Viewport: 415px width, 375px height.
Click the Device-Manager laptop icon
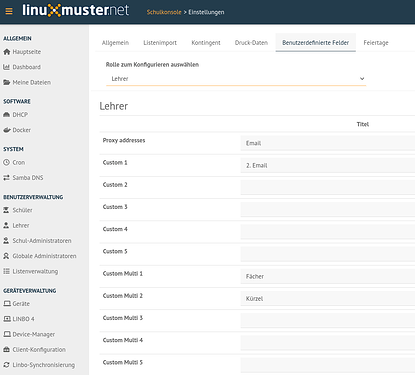7,334
